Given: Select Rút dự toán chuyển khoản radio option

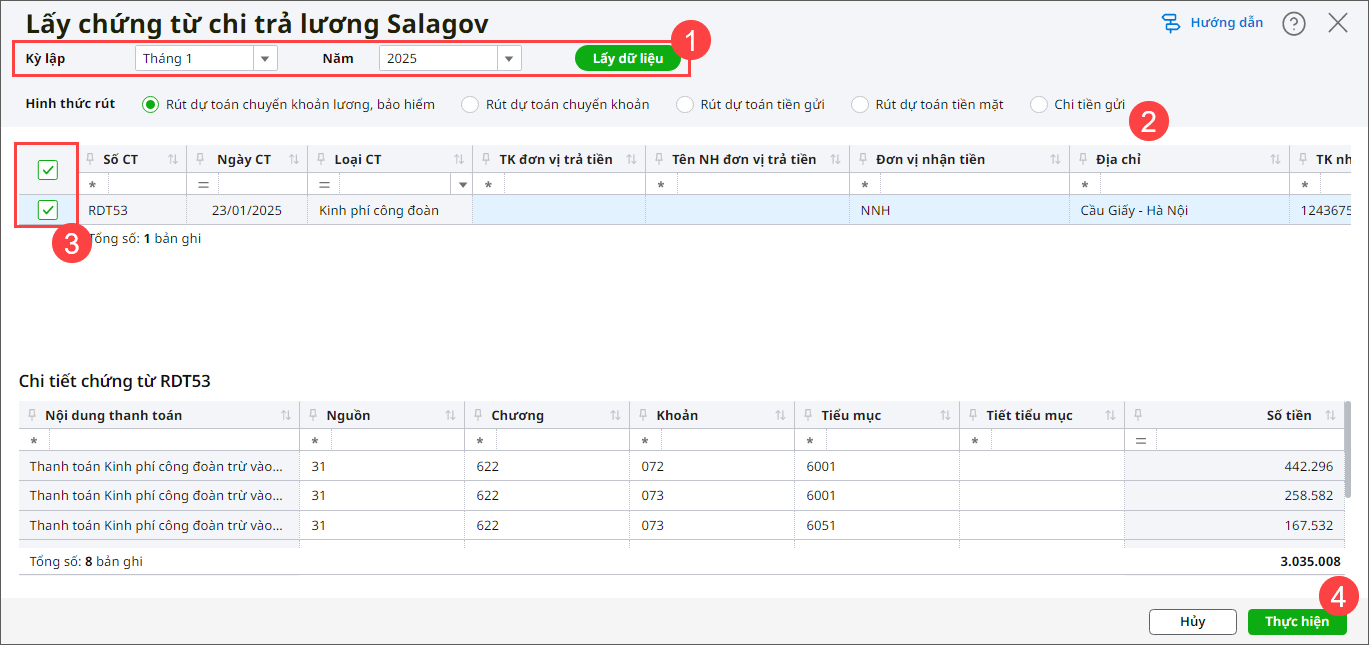Looking at the screenshot, I should point(470,104).
